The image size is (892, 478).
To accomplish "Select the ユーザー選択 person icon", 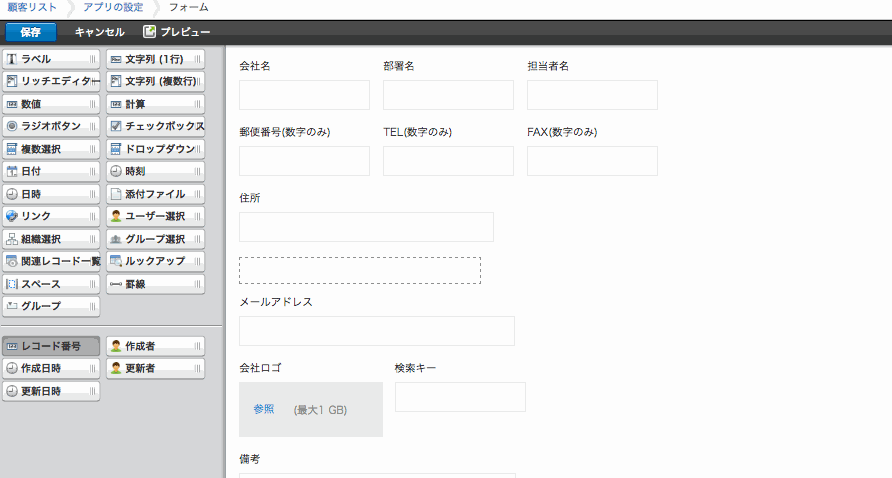I will pyautogui.click(x=115, y=216).
